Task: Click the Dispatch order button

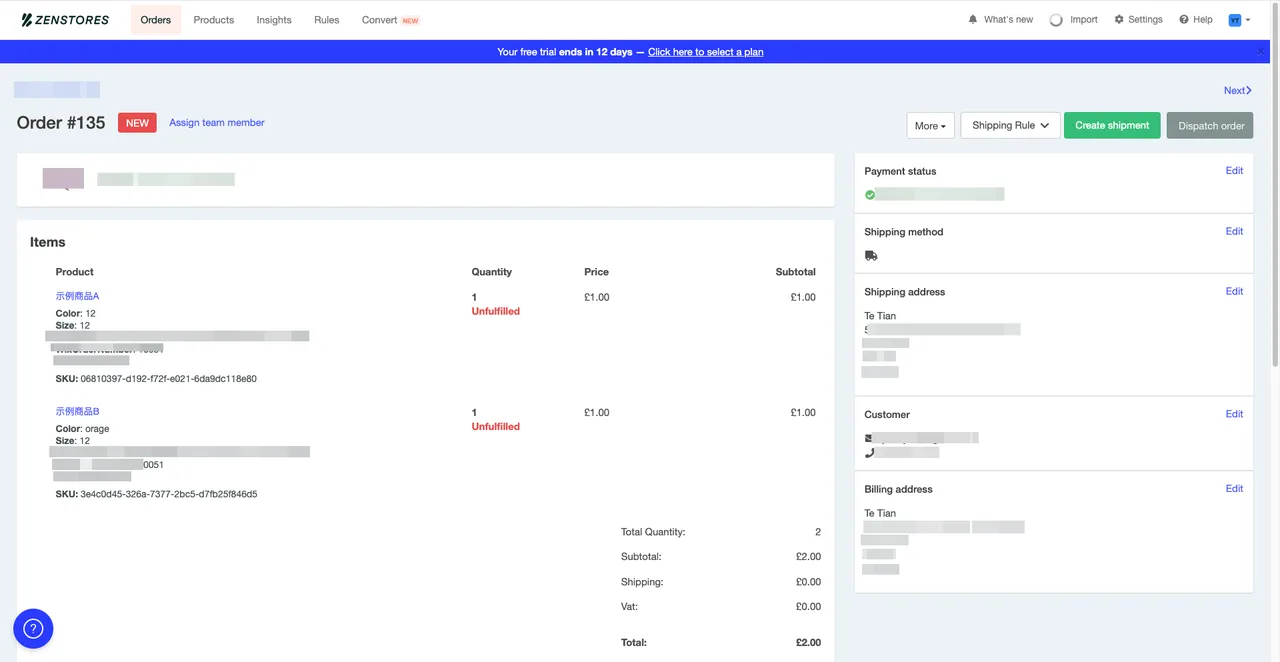Action: [1210, 126]
